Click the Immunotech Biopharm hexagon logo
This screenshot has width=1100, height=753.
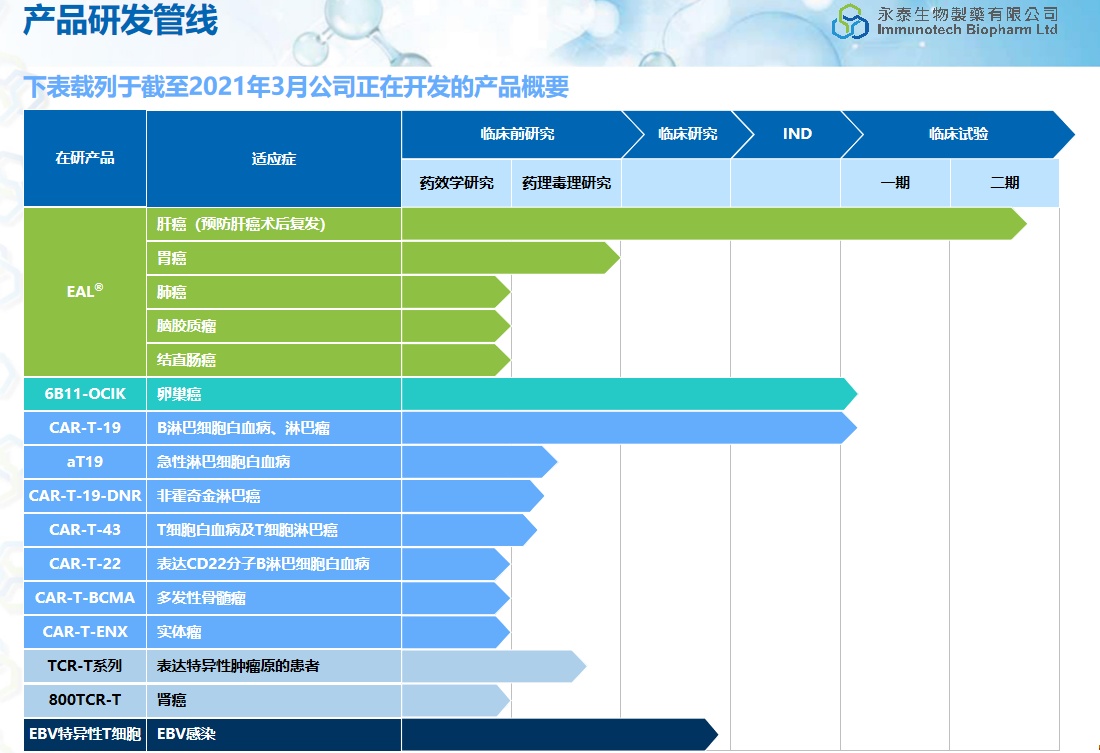pos(853,22)
